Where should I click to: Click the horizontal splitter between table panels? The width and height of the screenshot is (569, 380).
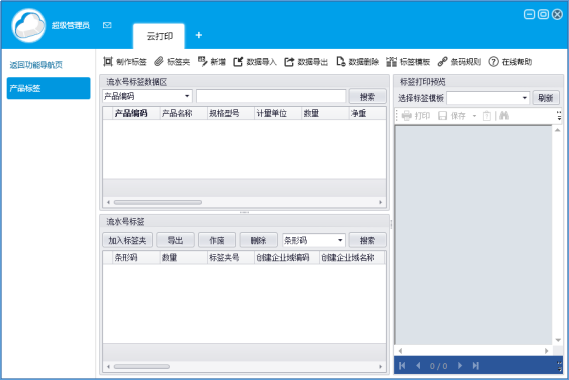(244, 212)
